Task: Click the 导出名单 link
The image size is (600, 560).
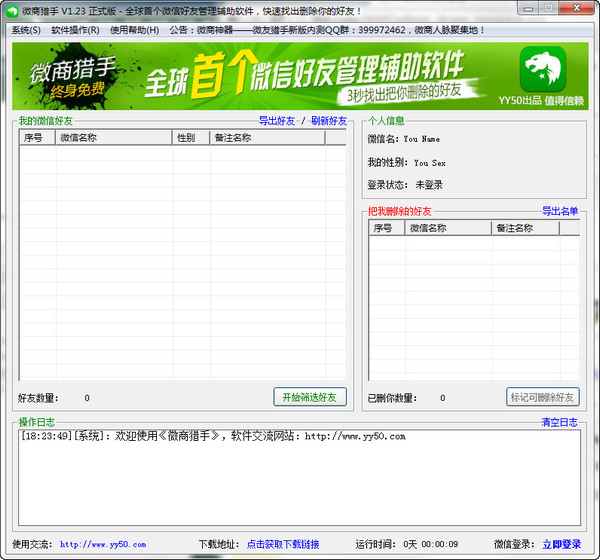Action: pos(560,211)
